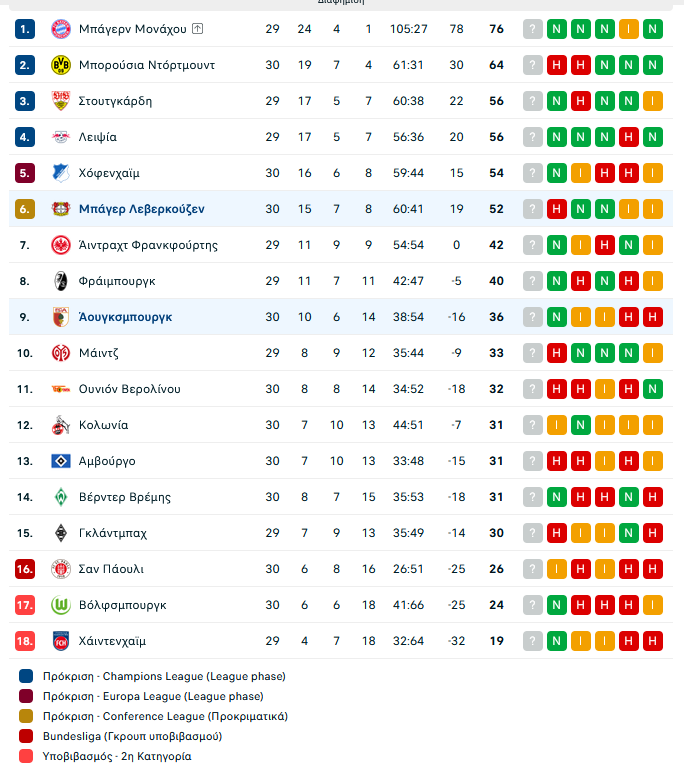Click the rank 16 badge for Σαν Πάουλι

coord(25,569)
